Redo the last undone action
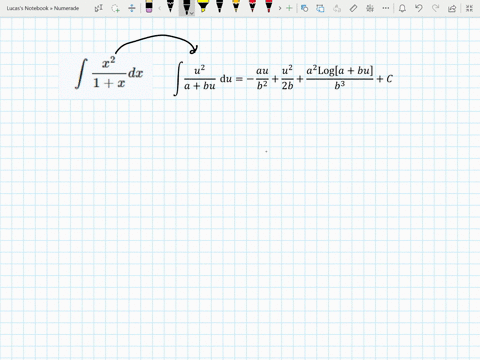 coord(435,8)
